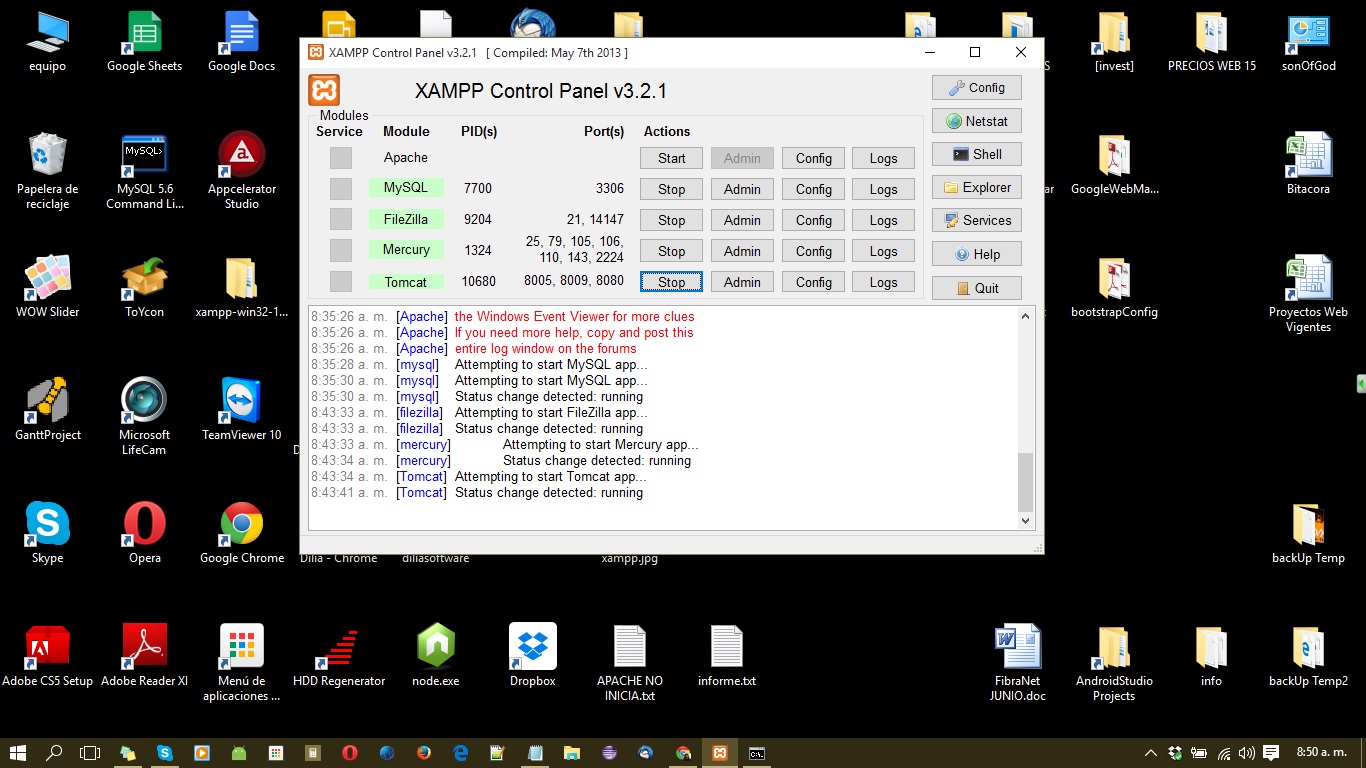Select the AndroidStudio Projects folder

(x=1114, y=662)
